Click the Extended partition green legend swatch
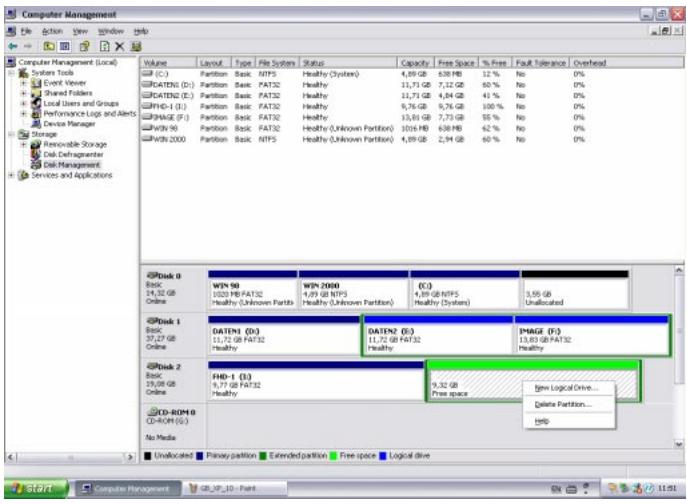The height and width of the screenshot is (504, 687). [263, 456]
